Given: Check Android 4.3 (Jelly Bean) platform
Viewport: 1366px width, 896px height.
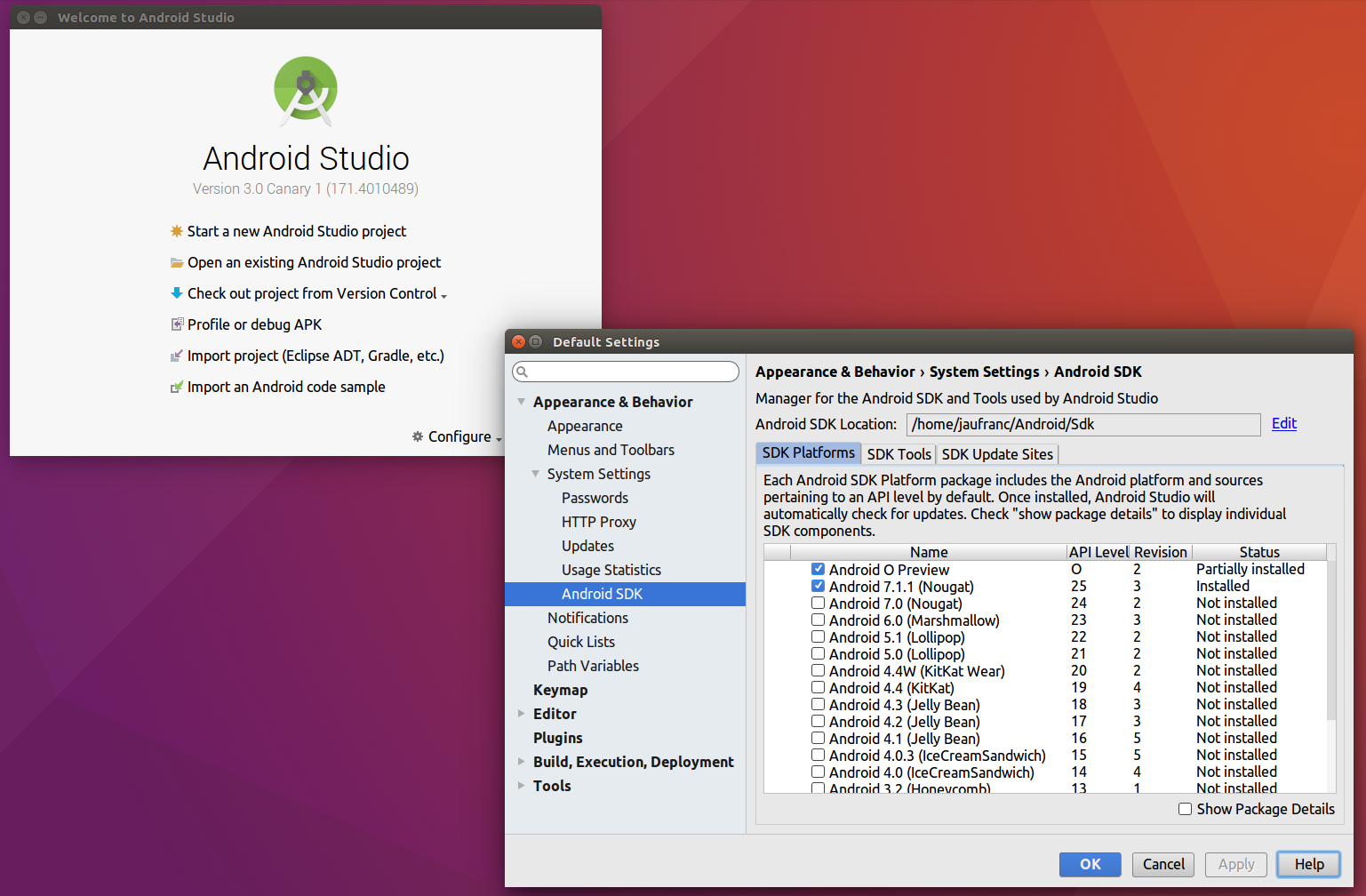Looking at the screenshot, I should (x=818, y=704).
